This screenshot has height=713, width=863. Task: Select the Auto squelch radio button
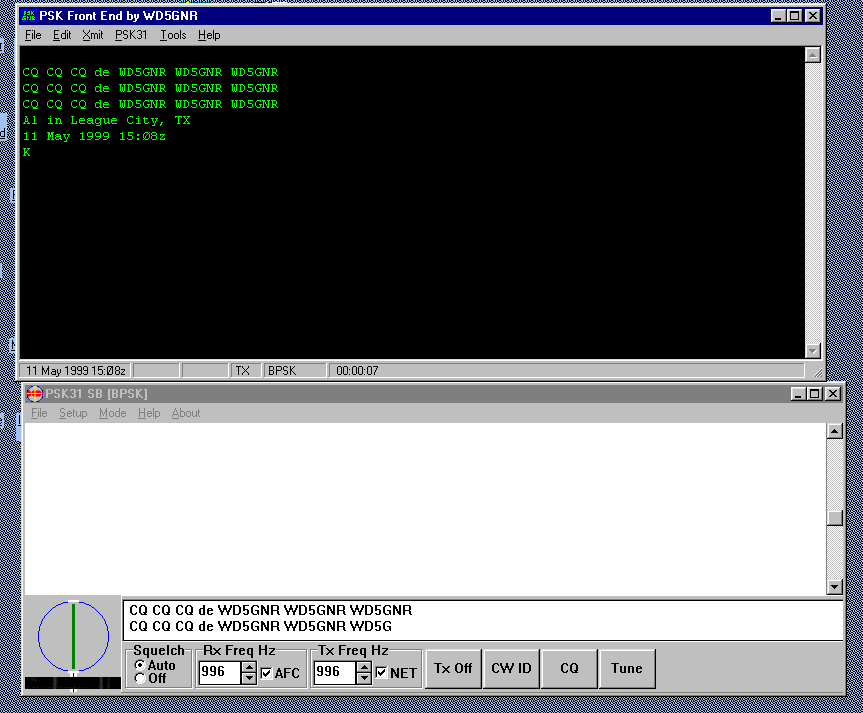(140, 665)
